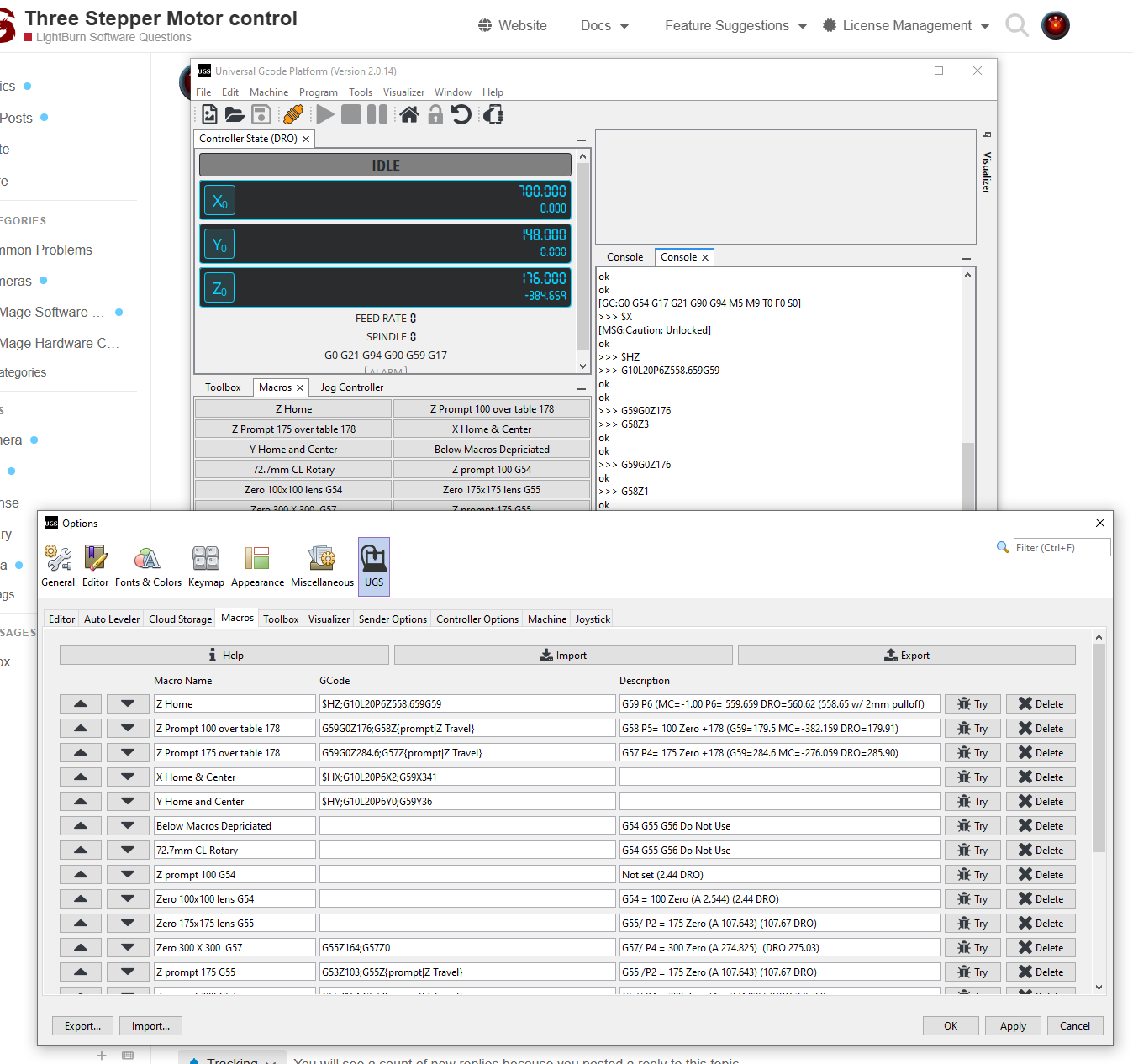This screenshot has width=1133, height=1064.
Task: Click the Cancel button in Options dialog
Action: pos(1075,1026)
